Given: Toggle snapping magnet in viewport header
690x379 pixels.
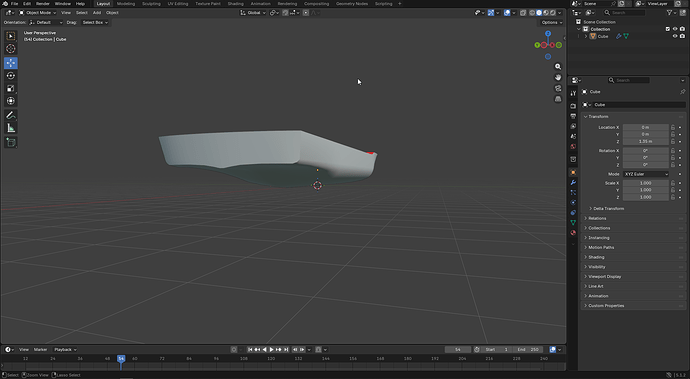Looking at the screenshot, I should click(285, 13).
